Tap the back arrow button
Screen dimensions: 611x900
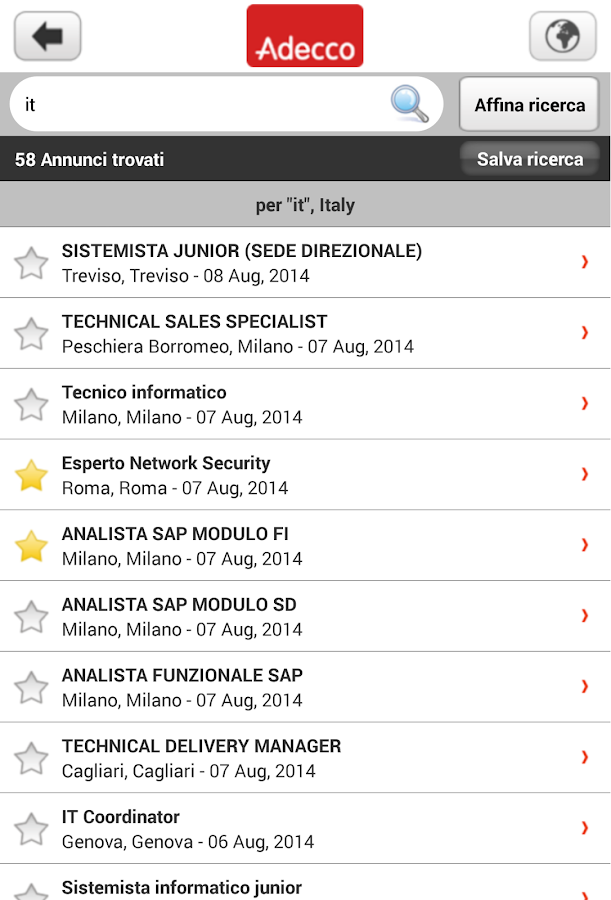47,37
